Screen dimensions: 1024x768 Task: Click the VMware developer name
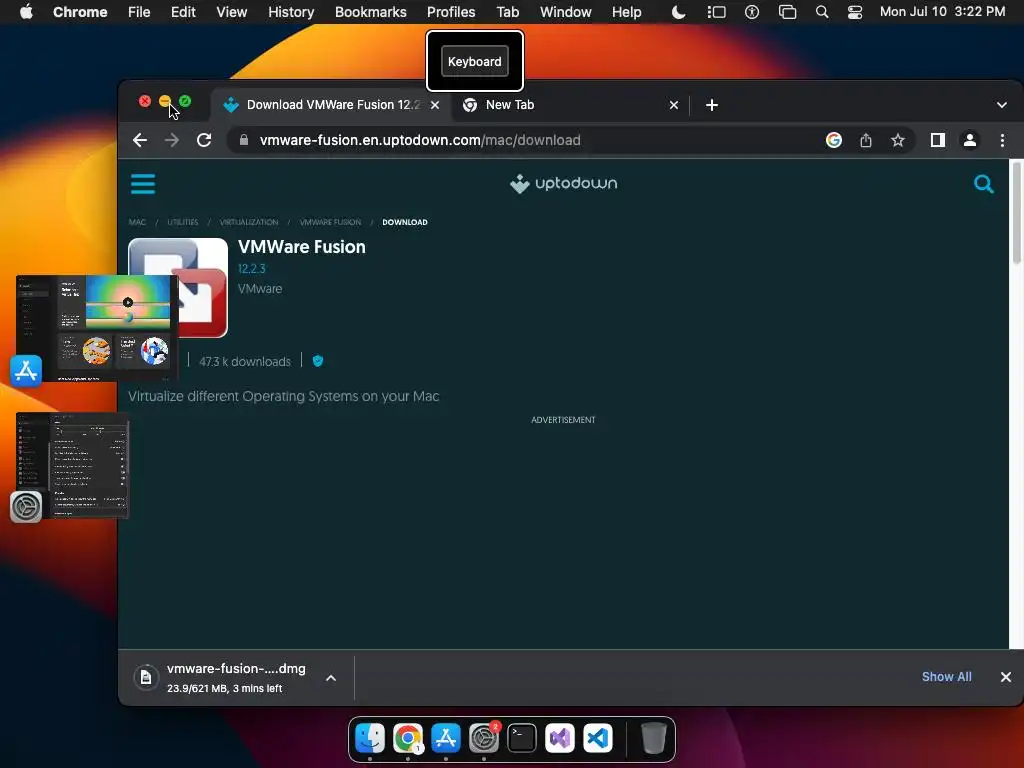(x=260, y=289)
